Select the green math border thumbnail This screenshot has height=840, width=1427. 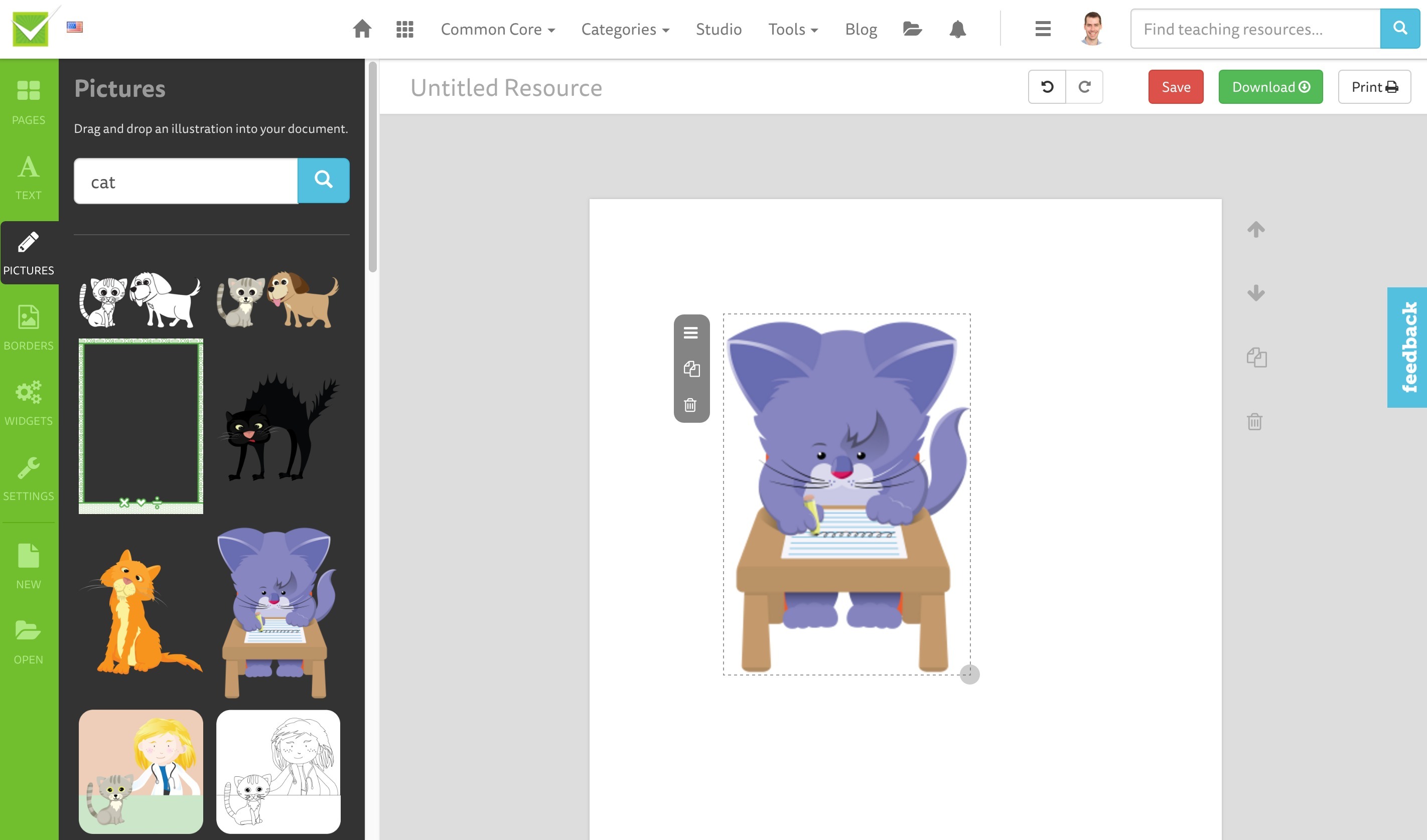[140, 426]
